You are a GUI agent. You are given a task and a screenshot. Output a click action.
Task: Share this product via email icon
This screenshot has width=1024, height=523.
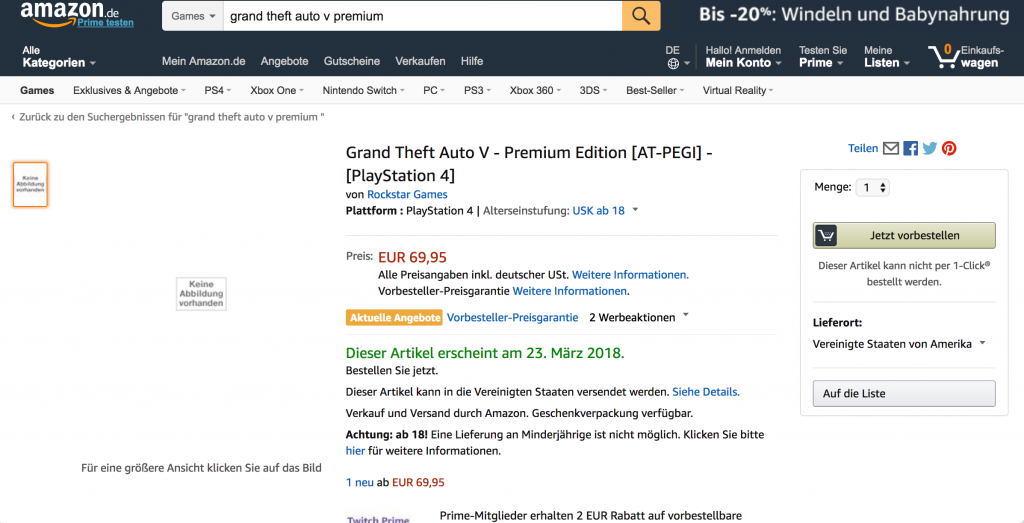click(x=891, y=148)
